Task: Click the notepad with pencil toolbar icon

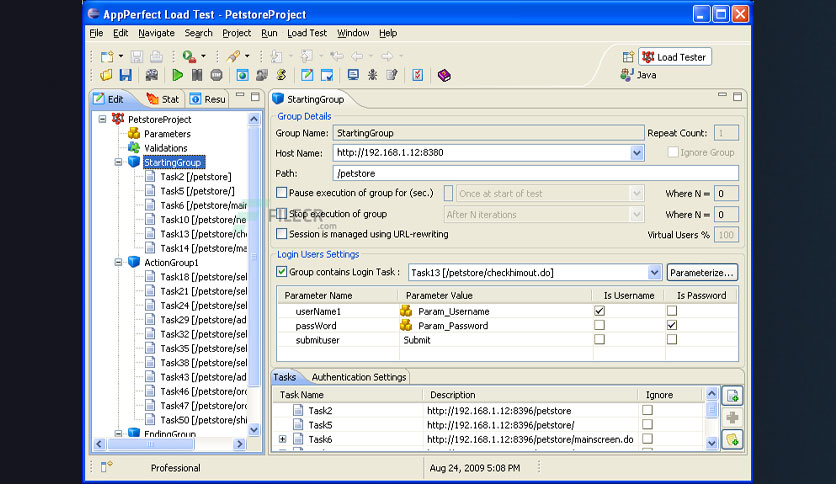Action: (x=392, y=75)
